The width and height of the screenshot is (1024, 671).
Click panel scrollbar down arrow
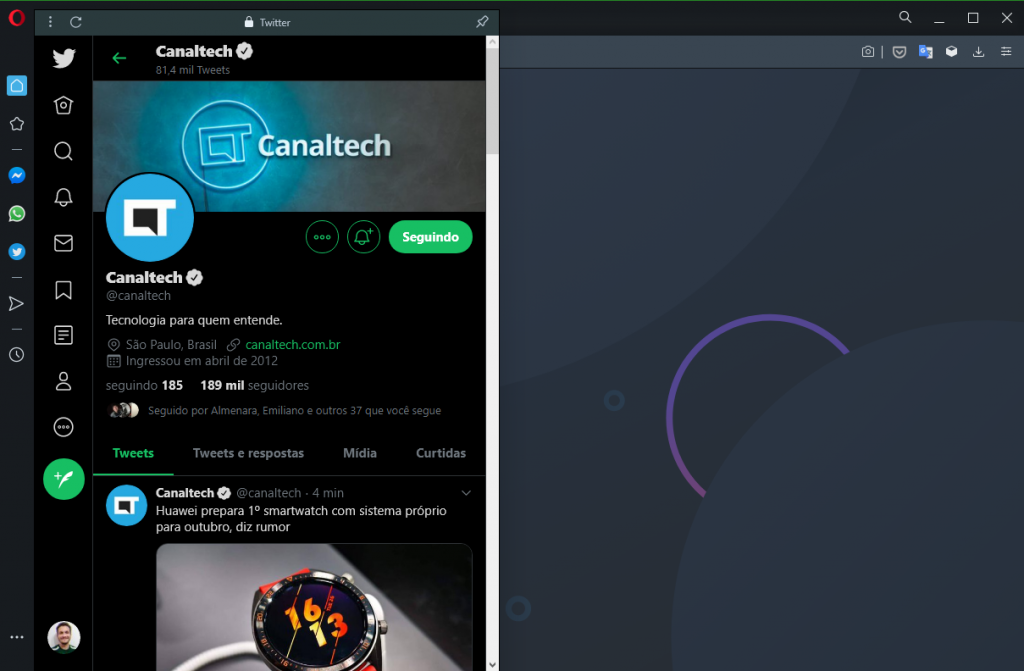tap(492, 664)
